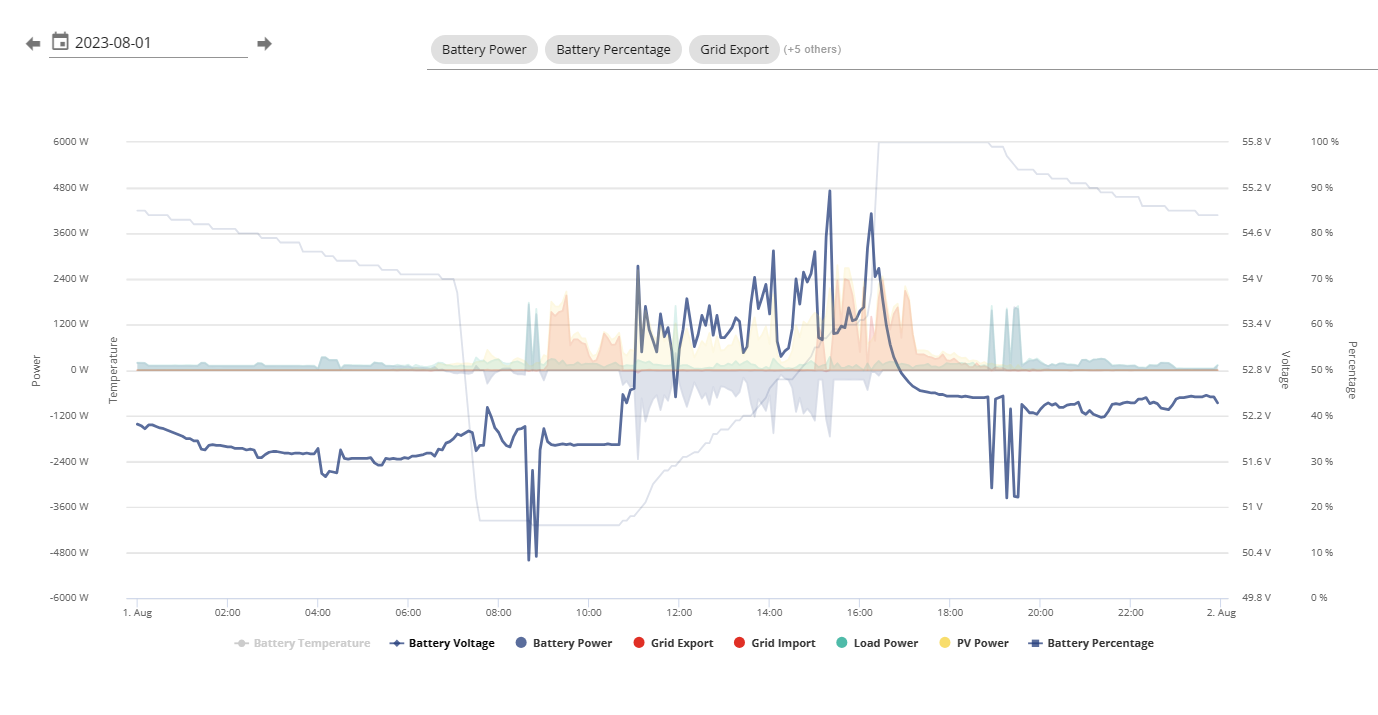Toggle Load Power series in legend
The image size is (1378, 715).
(x=876, y=643)
